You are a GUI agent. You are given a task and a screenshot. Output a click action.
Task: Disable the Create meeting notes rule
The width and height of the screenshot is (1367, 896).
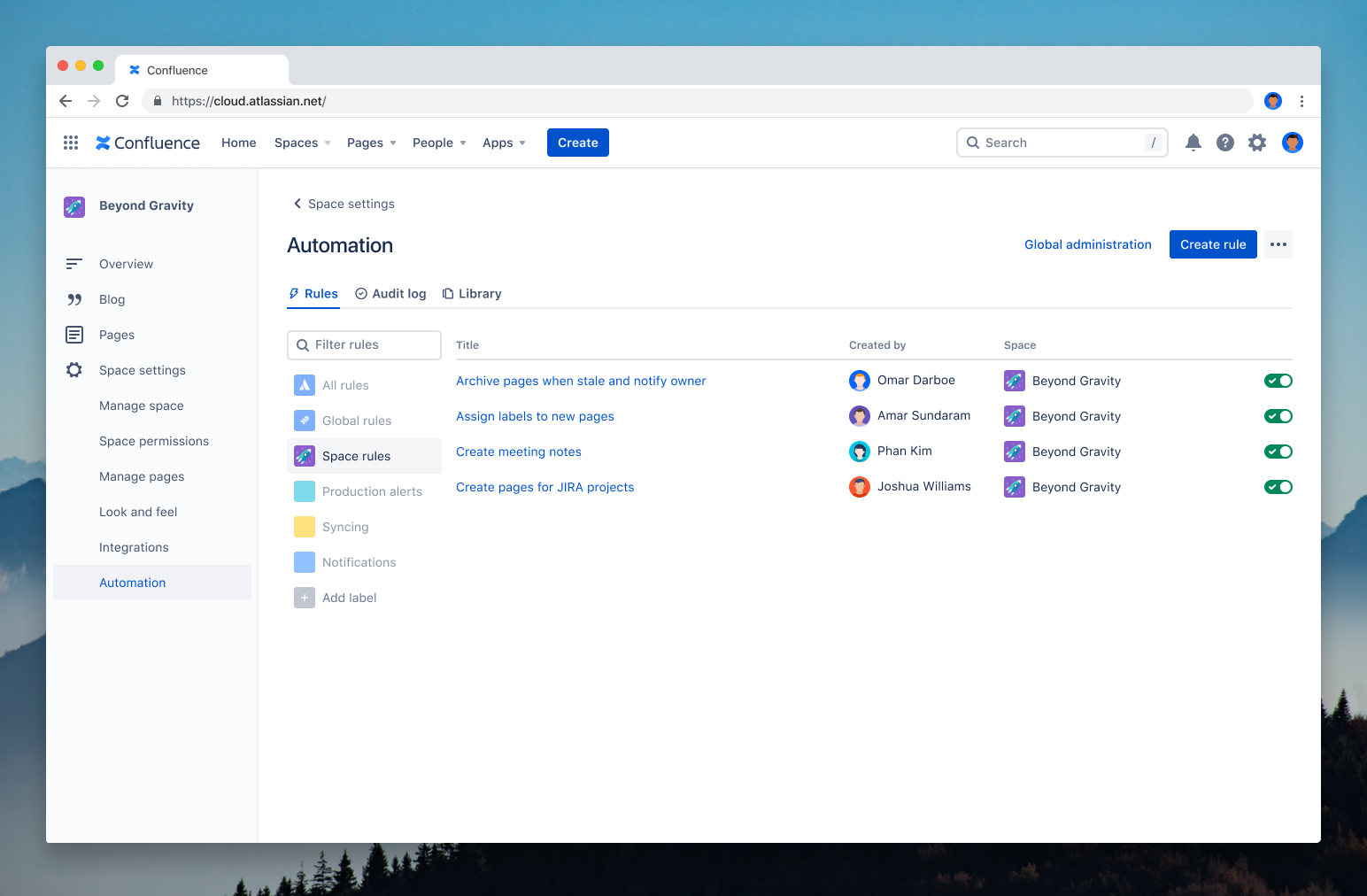click(x=1278, y=451)
